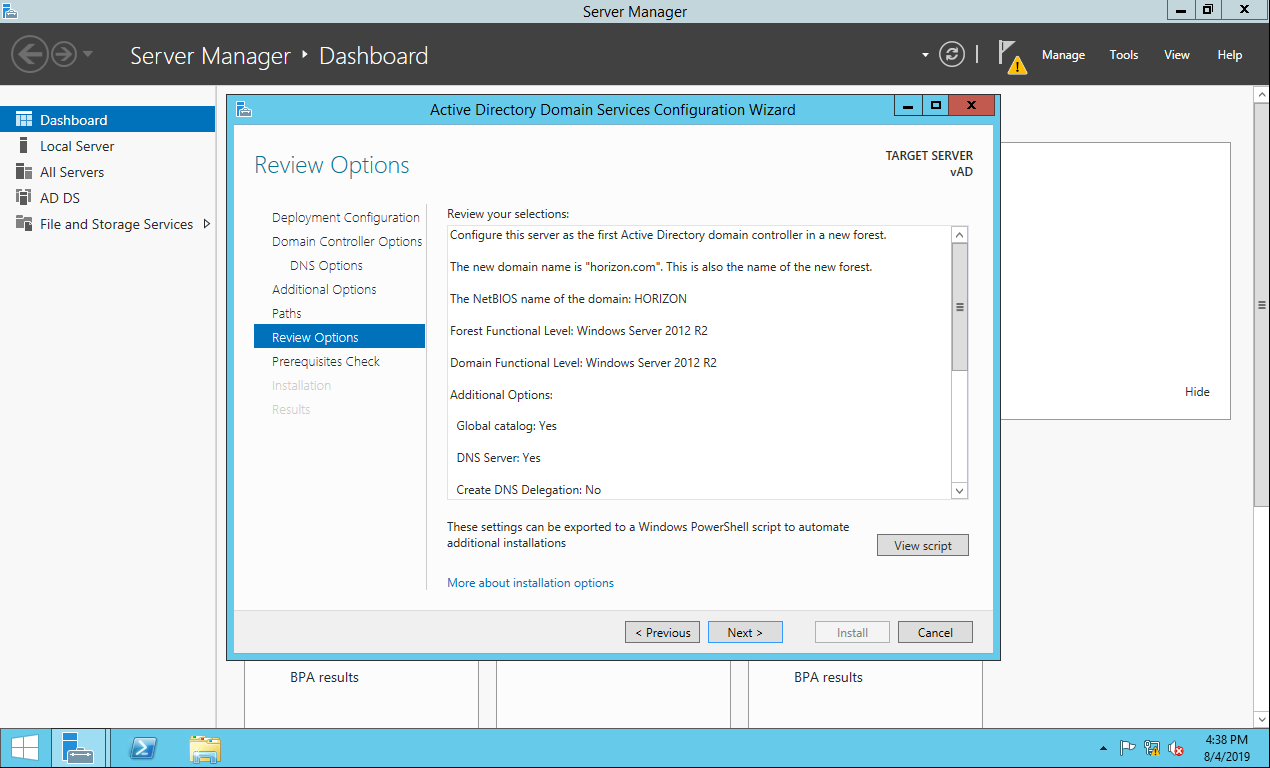Open the notifications flag with warning

tap(1011, 56)
